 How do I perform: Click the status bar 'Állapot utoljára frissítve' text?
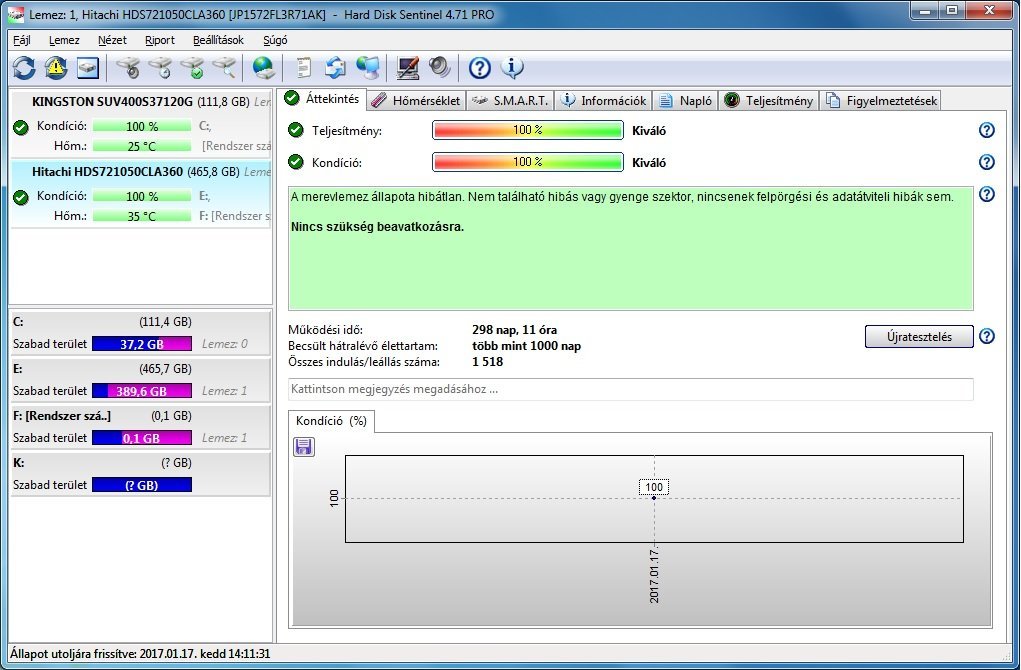pos(140,654)
